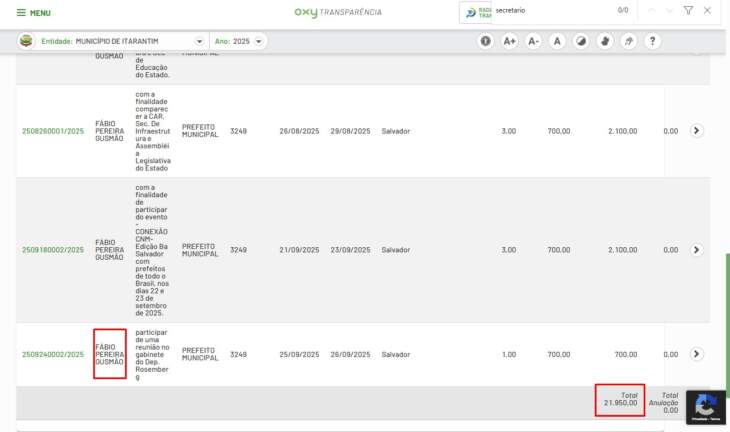Viewport: 730px width, 432px height.
Task: Expand the Ano 2025 dropdown
Action: (x=260, y=41)
